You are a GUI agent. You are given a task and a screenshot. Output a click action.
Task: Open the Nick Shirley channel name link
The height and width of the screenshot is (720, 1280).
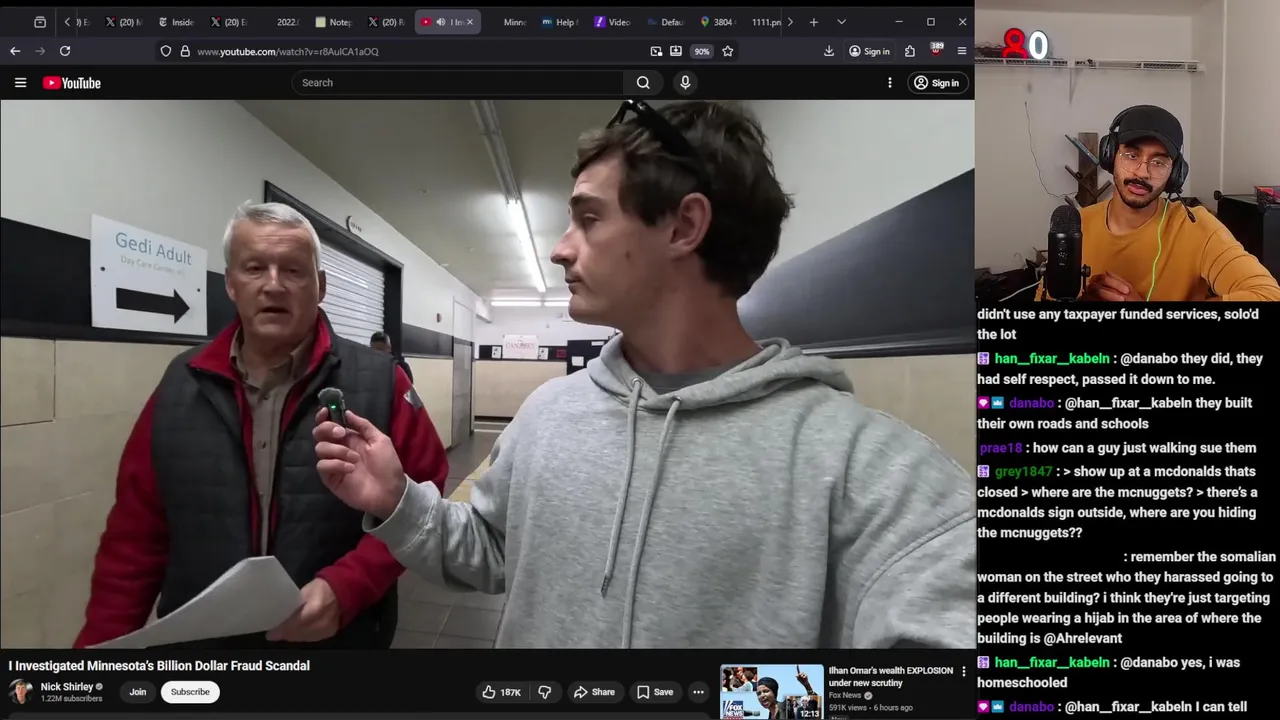(x=67, y=687)
